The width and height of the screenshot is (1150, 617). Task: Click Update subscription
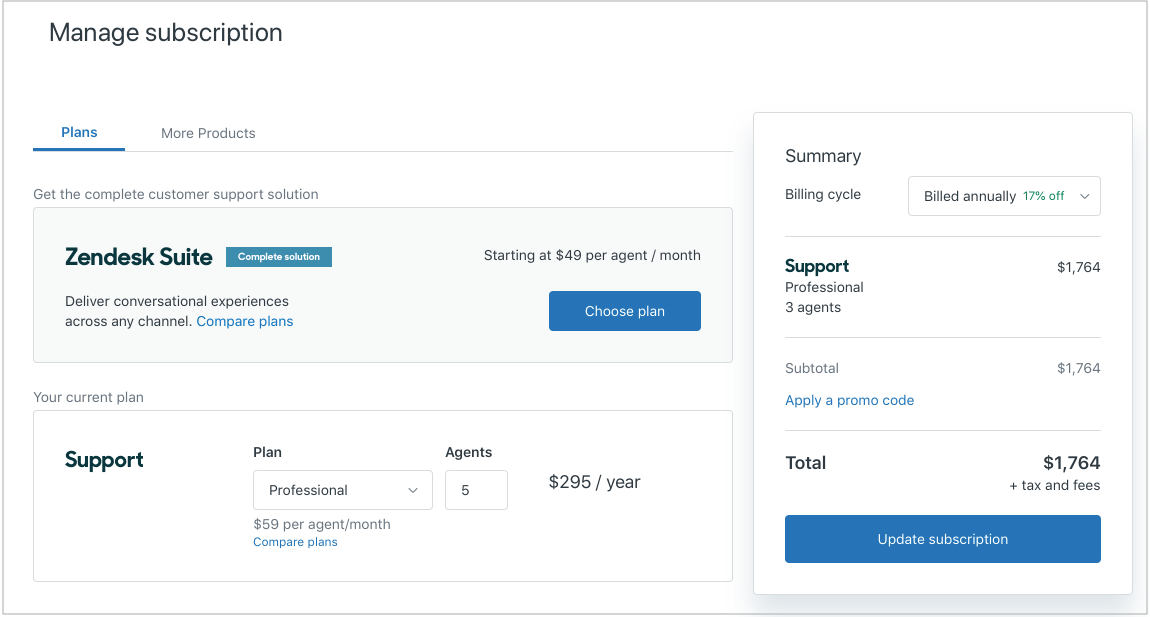tap(942, 538)
